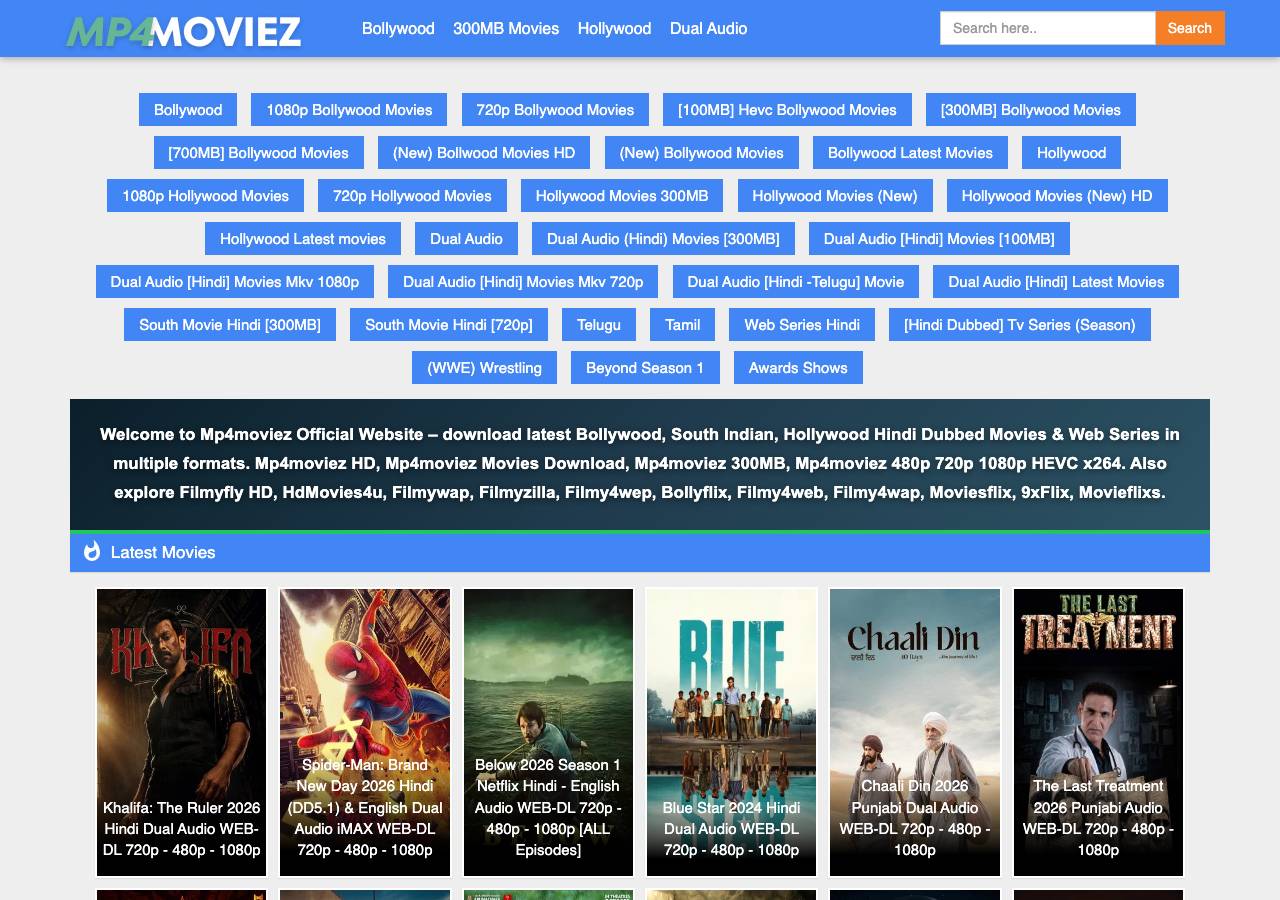
Task: Select the Telugu category tag
Action: (x=599, y=325)
